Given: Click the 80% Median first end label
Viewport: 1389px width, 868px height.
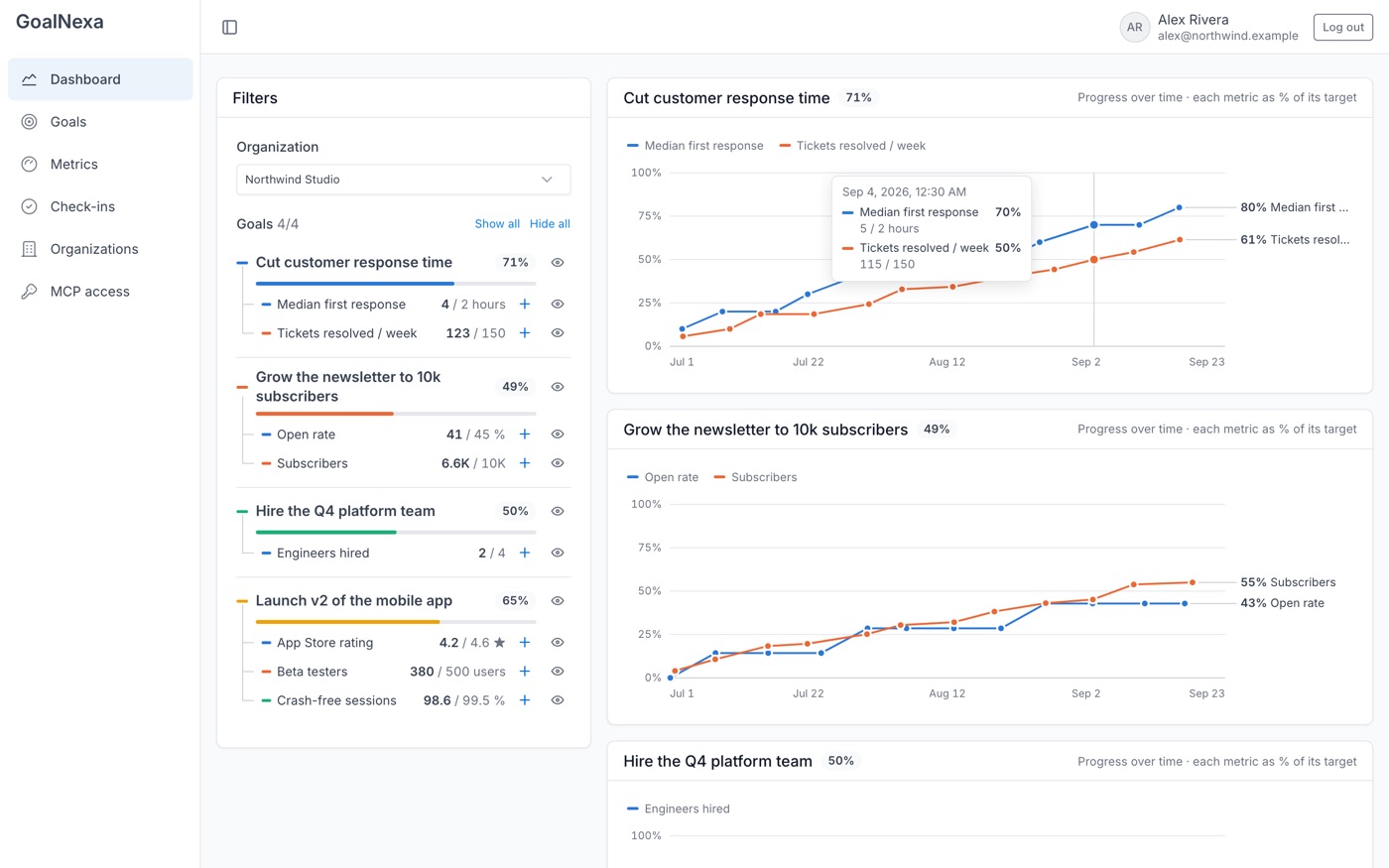Looking at the screenshot, I should [1295, 207].
